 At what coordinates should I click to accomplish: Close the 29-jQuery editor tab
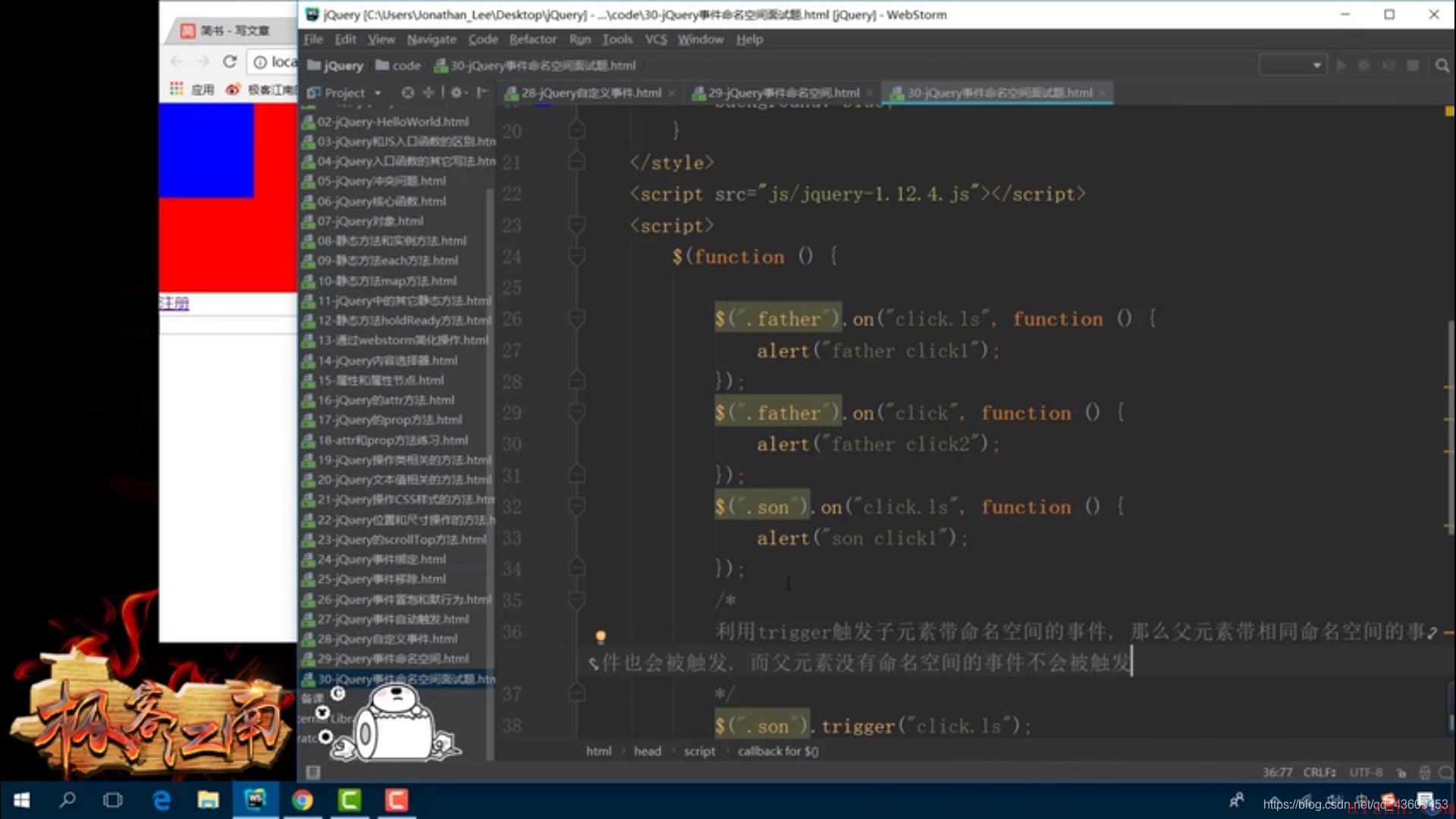(870, 93)
